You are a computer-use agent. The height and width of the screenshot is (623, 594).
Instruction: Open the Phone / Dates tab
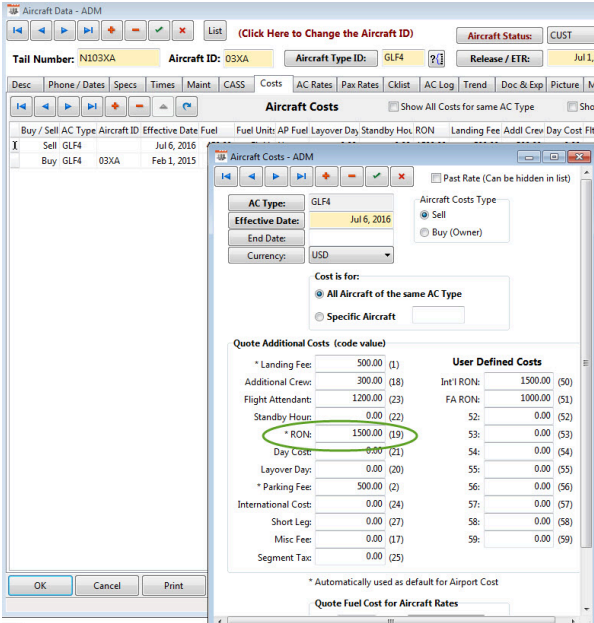(x=76, y=85)
